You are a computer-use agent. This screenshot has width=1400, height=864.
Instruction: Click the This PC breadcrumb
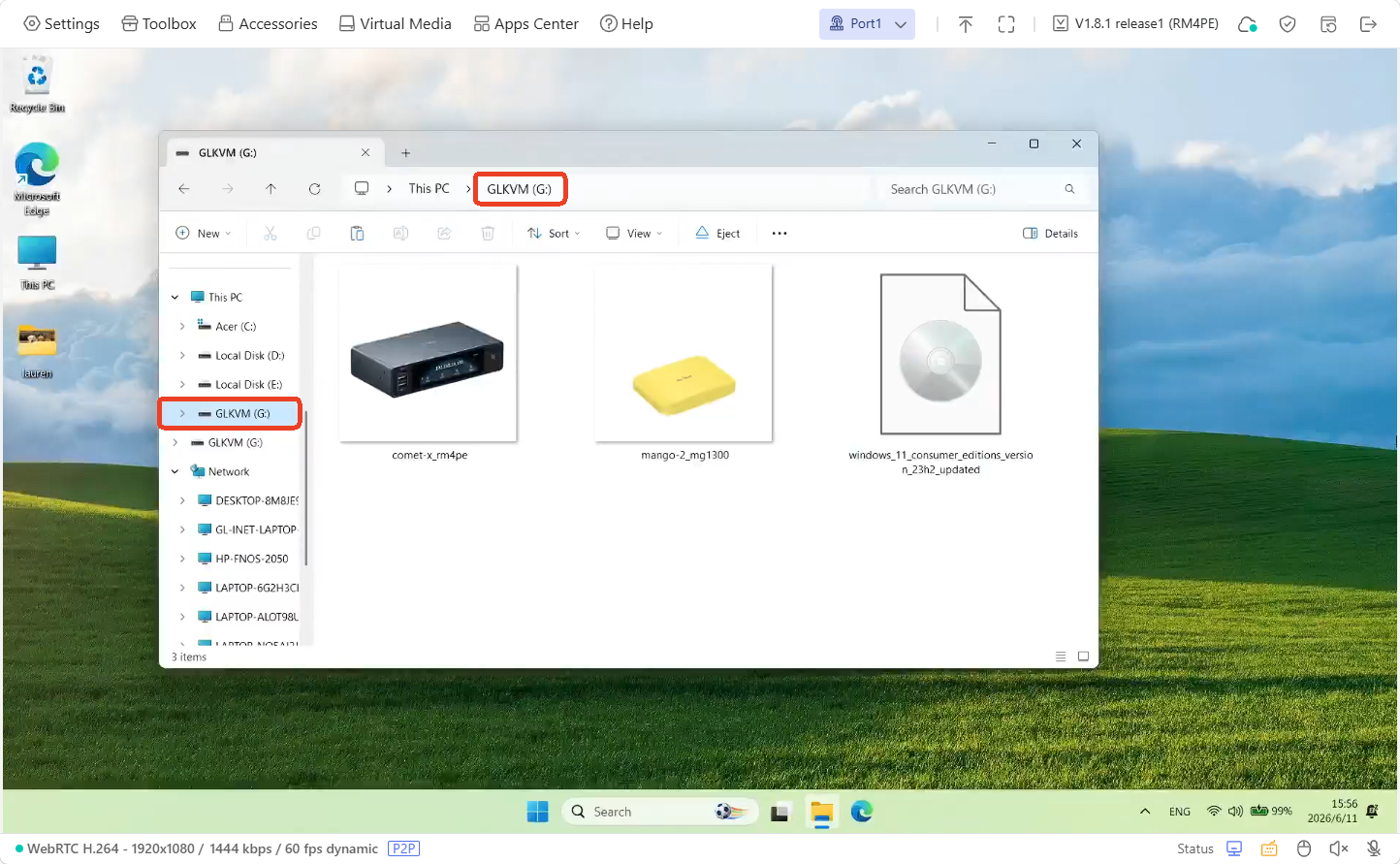pyautogui.click(x=429, y=188)
